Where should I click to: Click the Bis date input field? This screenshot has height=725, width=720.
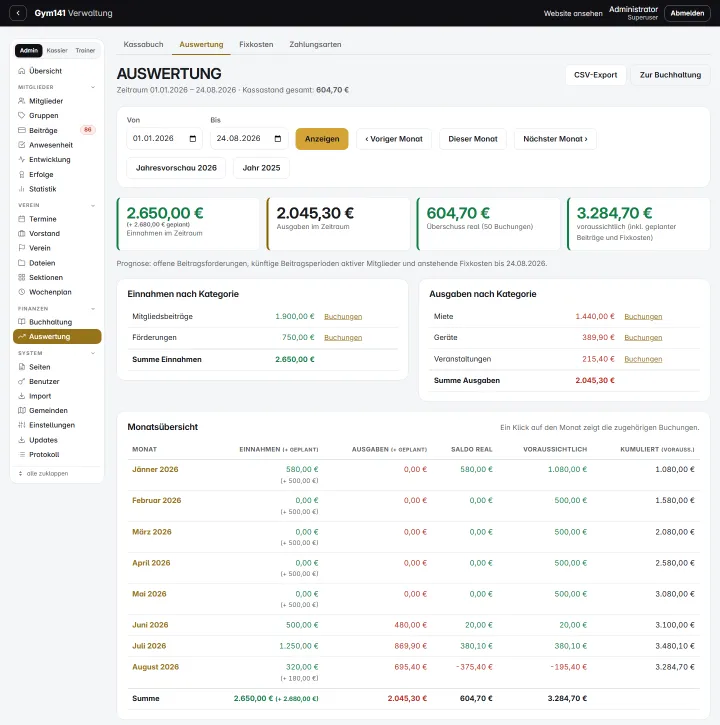[249, 139]
